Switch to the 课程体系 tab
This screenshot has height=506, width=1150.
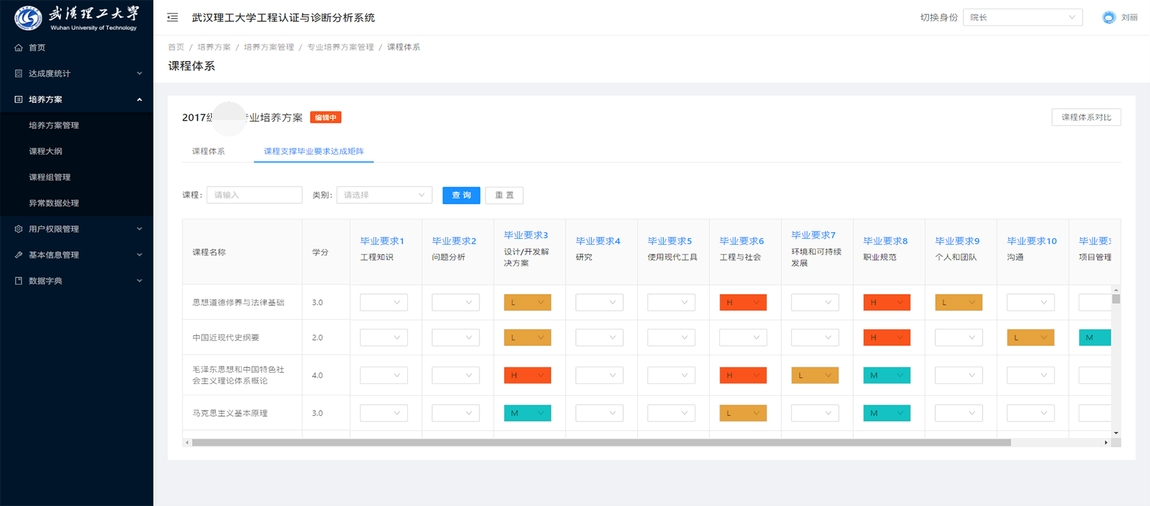coord(208,151)
